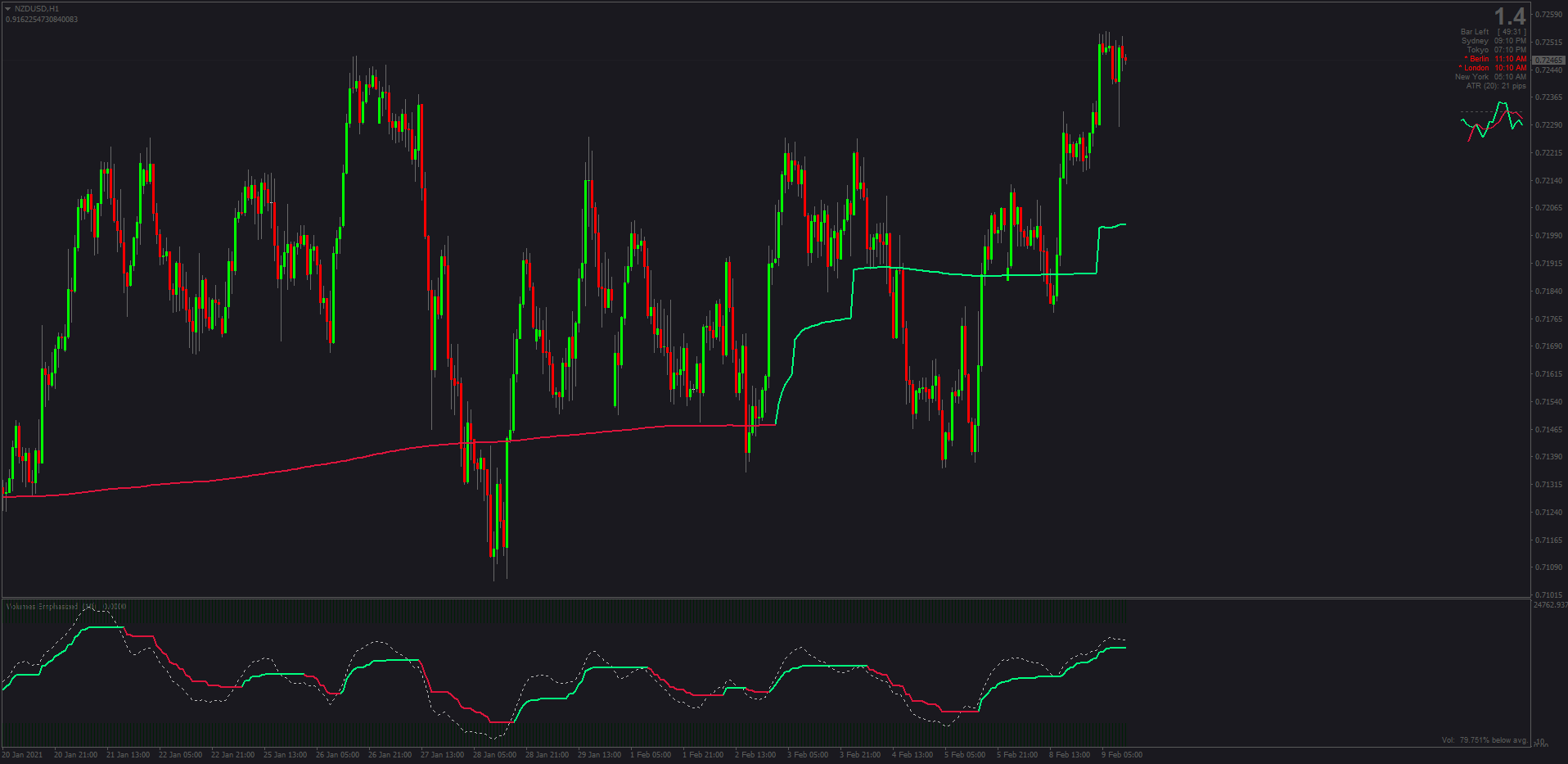Click the 0.71390 price axis label
This screenshot has width=1568, height=764.
click(x=1549, y=457)
